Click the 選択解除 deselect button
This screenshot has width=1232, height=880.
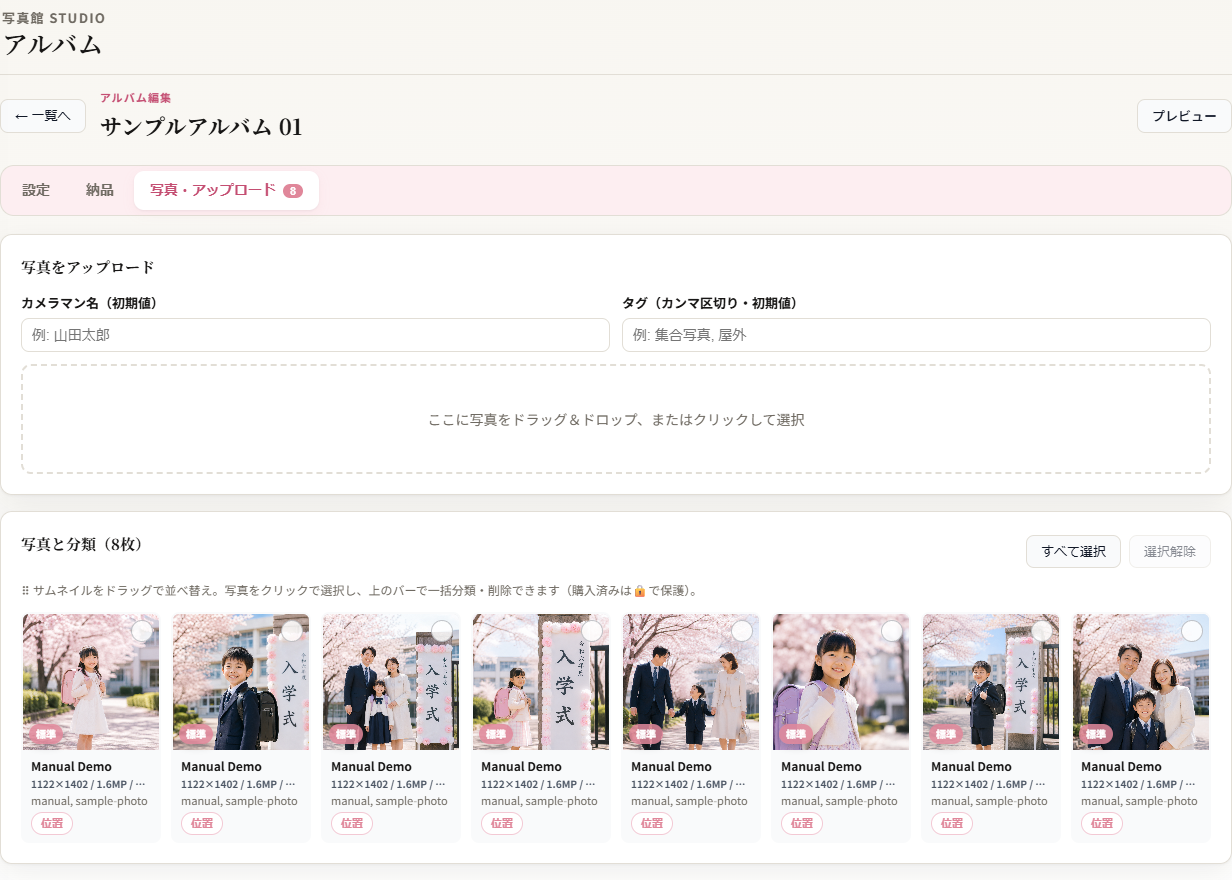[1170, 551]
